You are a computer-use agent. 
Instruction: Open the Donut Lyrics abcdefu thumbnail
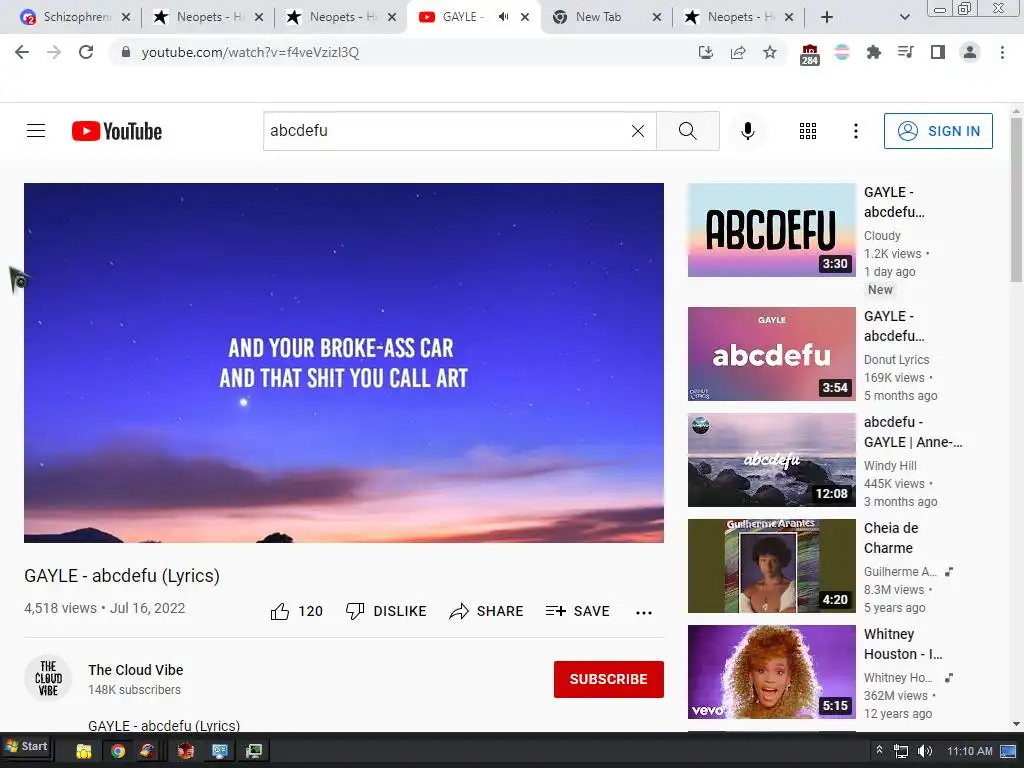pyautogui.click(x=771, y=354)
